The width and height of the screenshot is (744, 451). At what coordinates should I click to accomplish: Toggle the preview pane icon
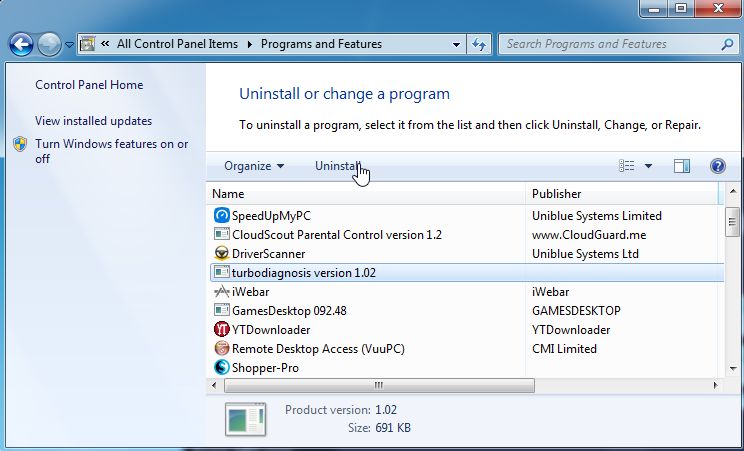(682, 166)
